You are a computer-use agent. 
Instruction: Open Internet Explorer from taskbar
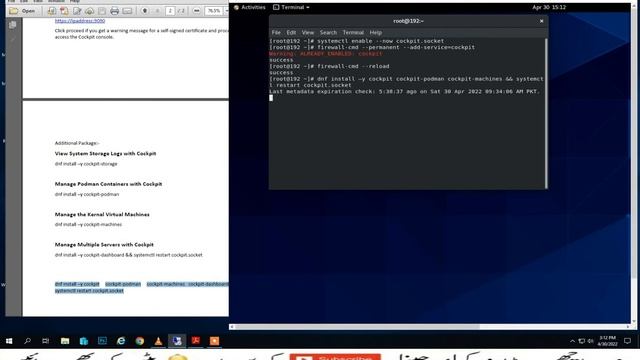pyautogui.click(x=121, y=341)
